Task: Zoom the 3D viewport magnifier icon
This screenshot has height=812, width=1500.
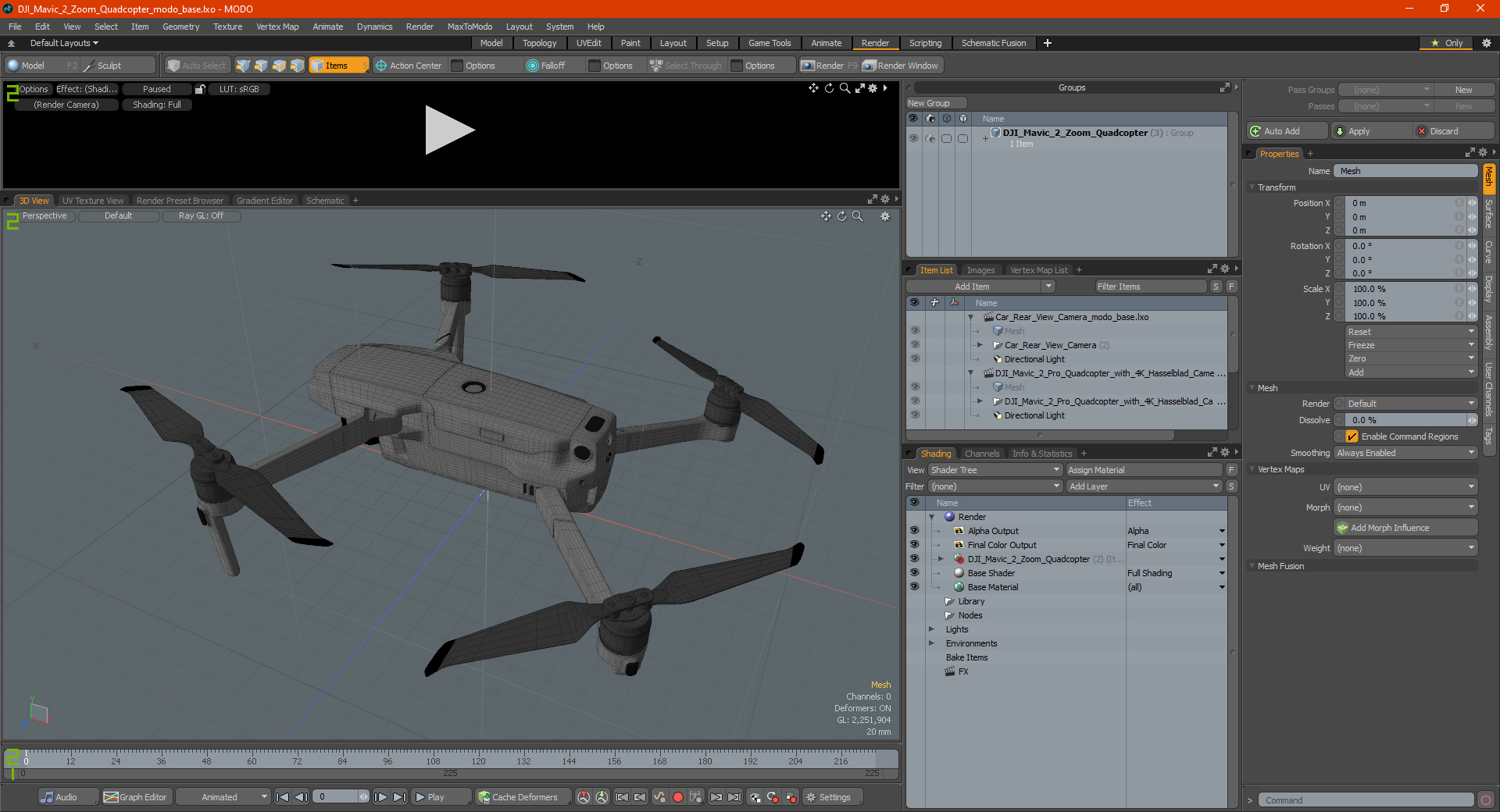Action: coord(858,216)
